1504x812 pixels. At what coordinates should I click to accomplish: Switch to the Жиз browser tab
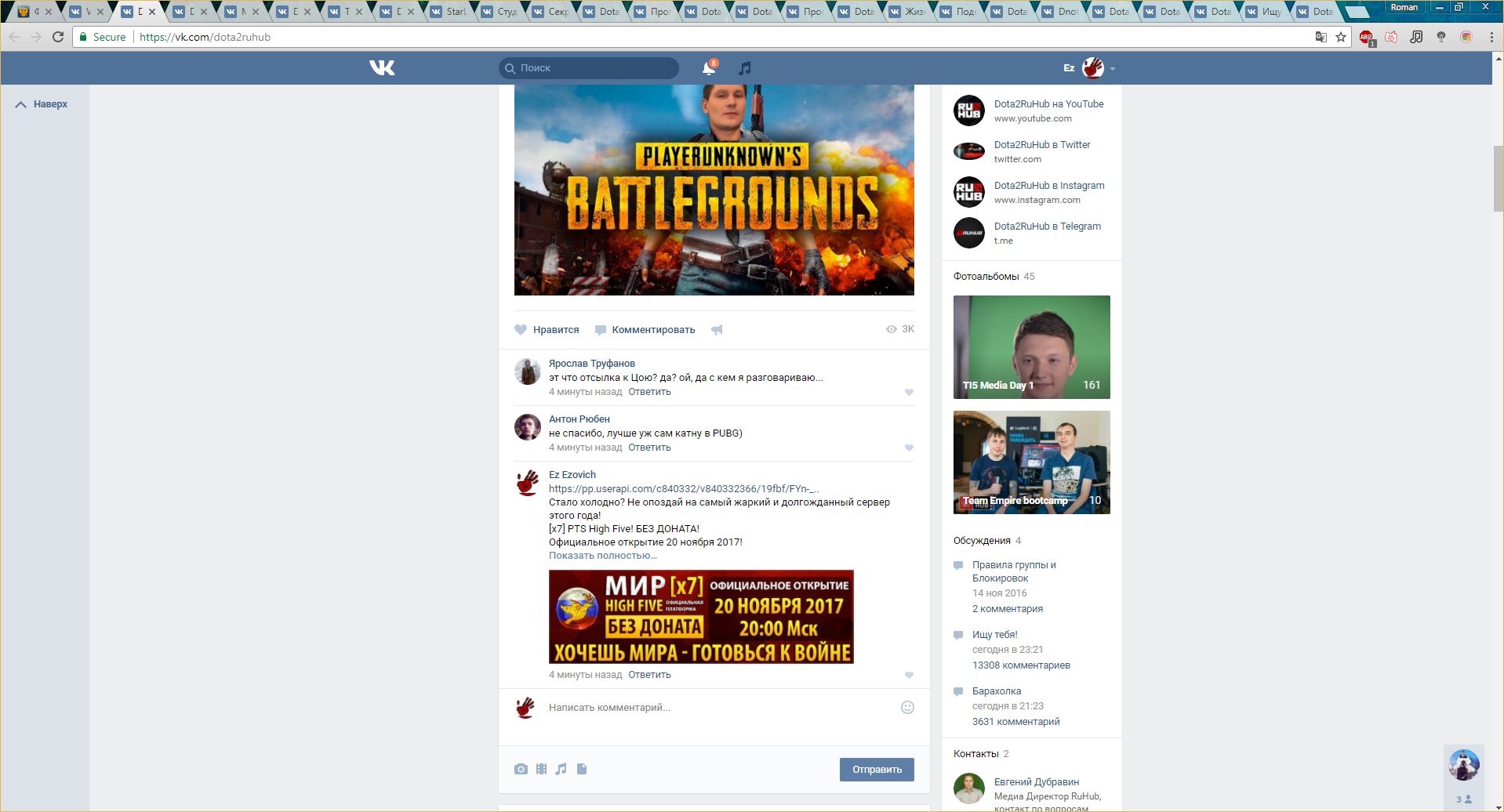pyautogui.click(x=908, y=12)
